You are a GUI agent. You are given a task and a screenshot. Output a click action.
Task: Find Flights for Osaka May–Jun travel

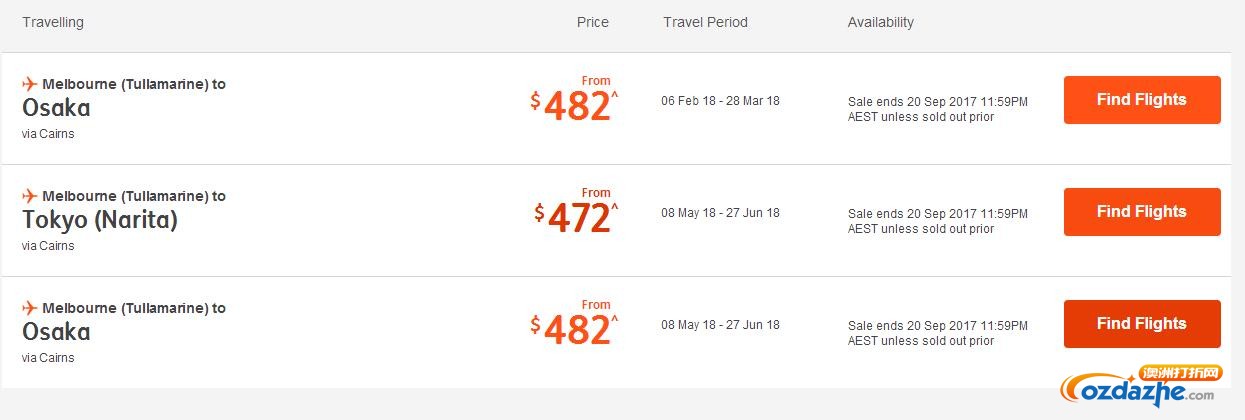coord(1142,324)
